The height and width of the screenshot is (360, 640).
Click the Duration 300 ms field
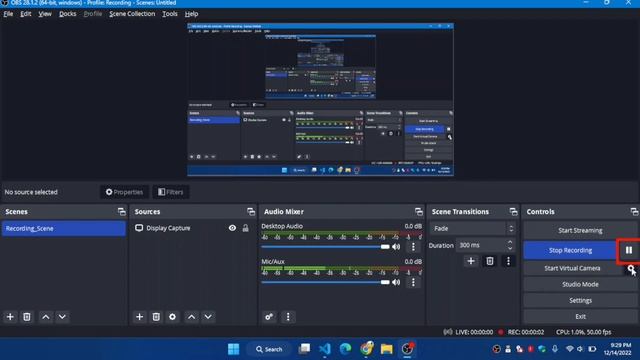[481, 245]
